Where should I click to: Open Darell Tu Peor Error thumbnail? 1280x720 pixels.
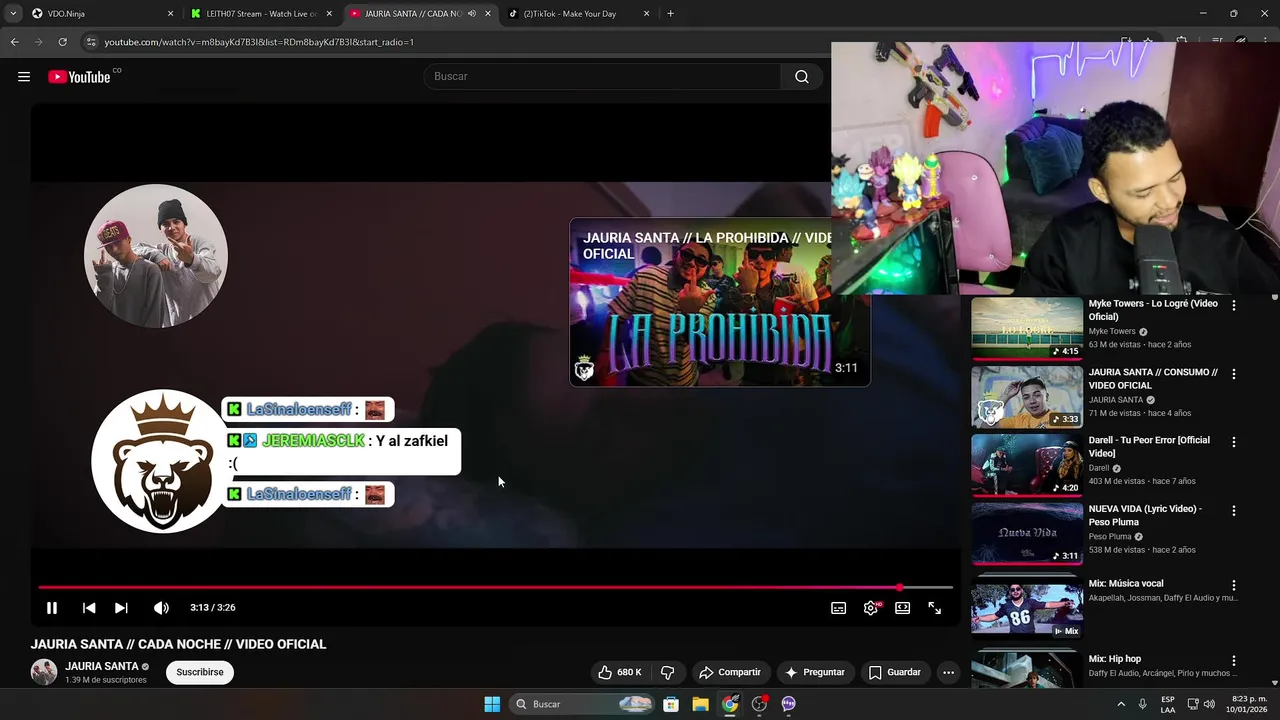tap(1027, 465)
